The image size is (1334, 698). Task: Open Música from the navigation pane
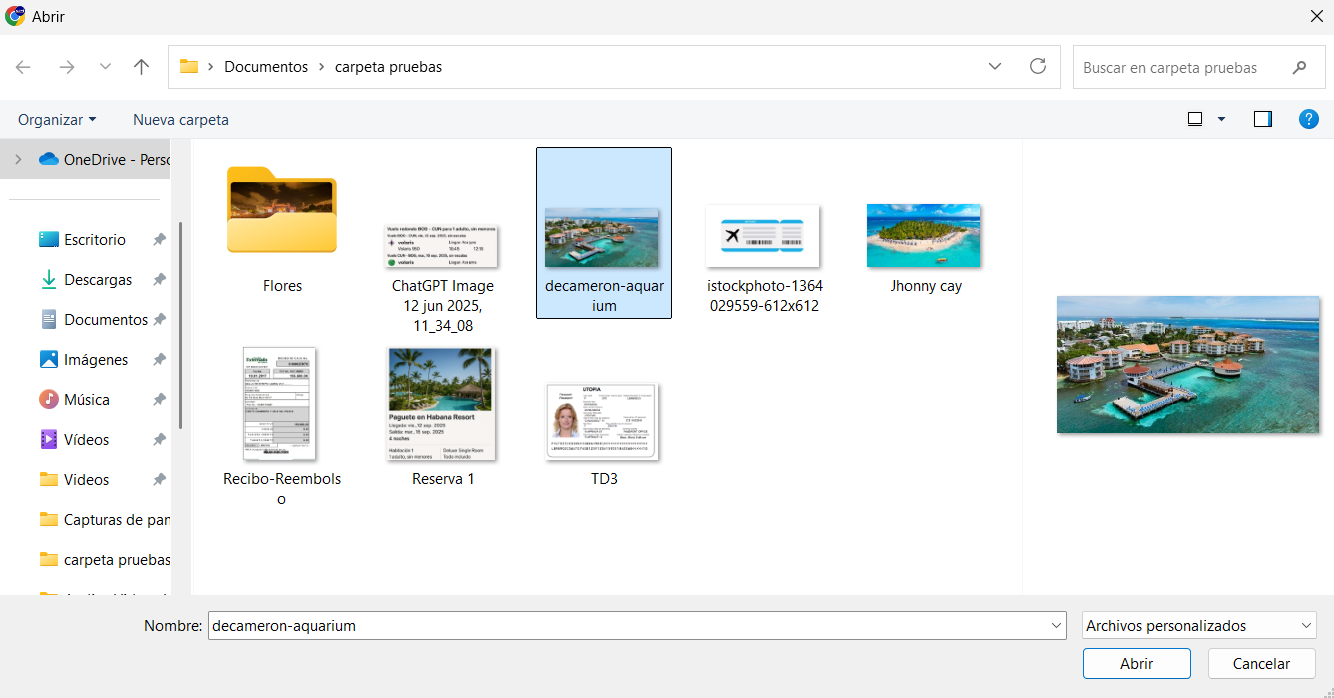point(86,400)
